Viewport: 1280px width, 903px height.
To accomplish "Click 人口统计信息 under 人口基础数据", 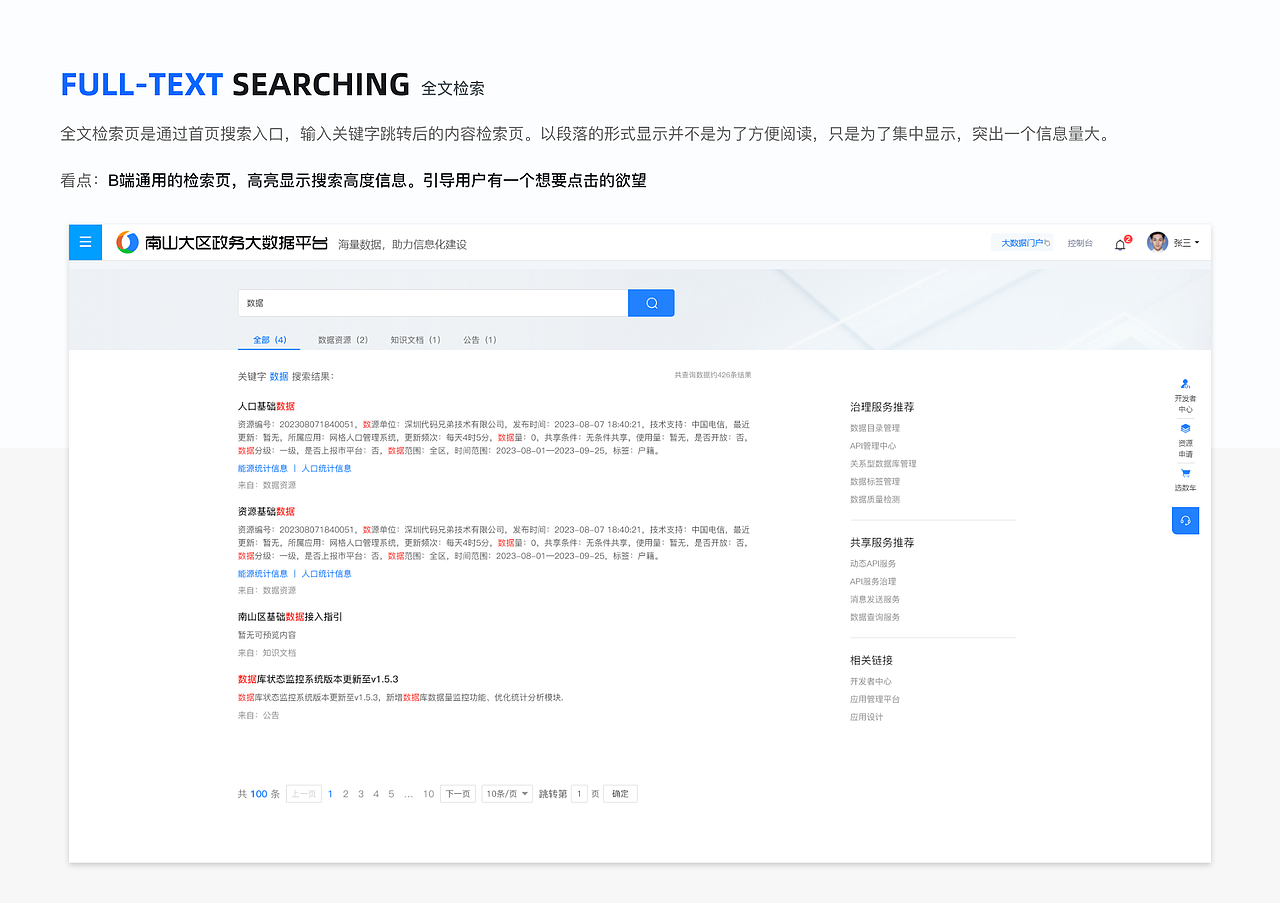I will [x=327, y=468].
